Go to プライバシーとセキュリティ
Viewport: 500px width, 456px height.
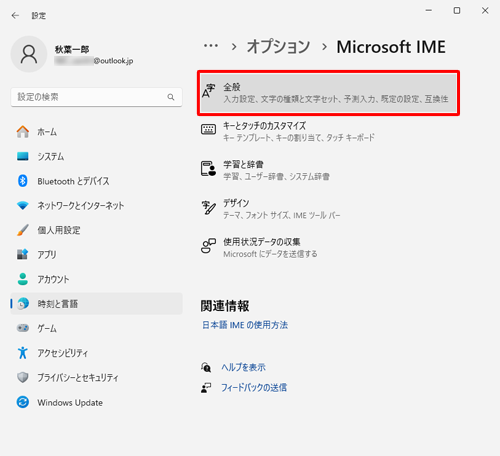tap(96, 378)
